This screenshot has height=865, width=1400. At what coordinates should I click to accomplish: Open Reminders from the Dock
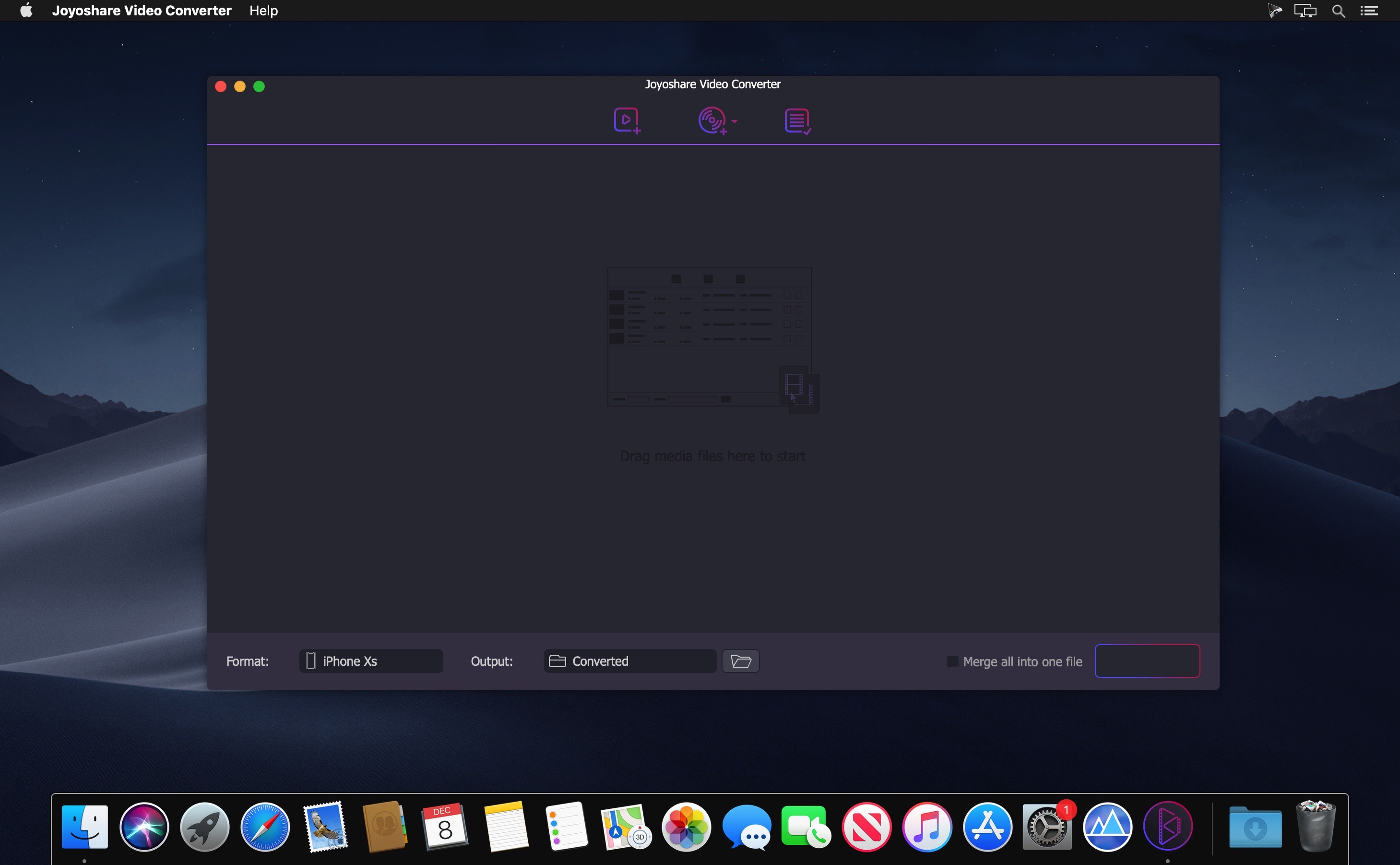click(x=566, y=827)
